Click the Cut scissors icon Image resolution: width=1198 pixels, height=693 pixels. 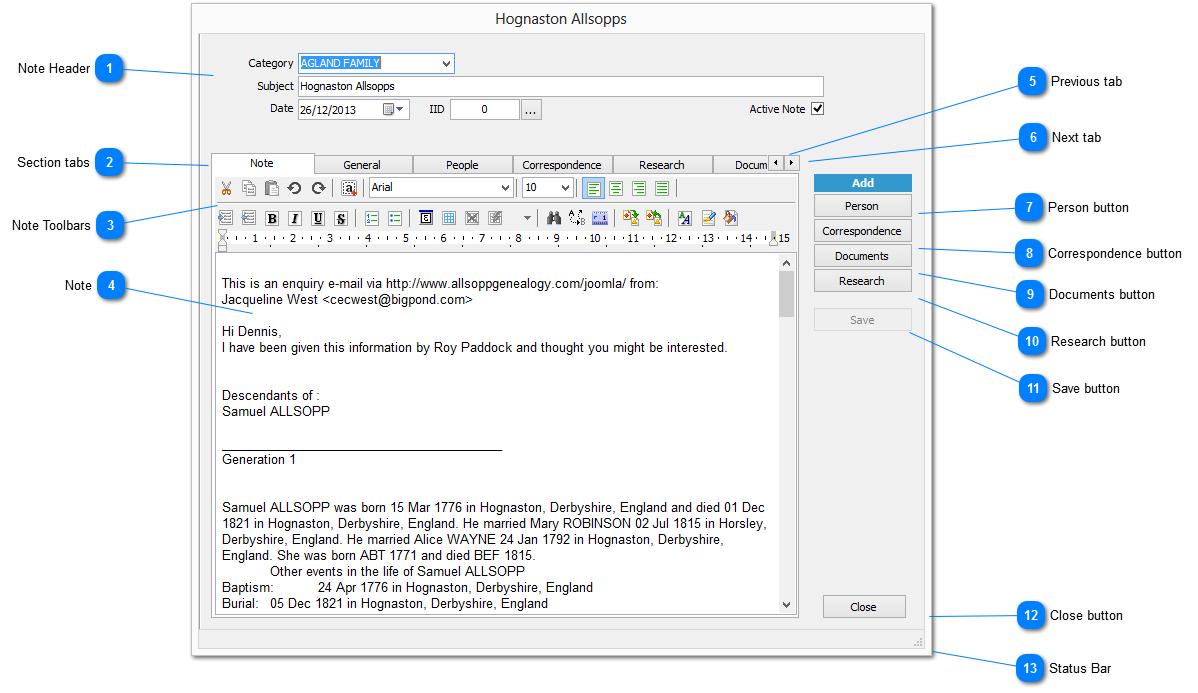coord(226,188)
